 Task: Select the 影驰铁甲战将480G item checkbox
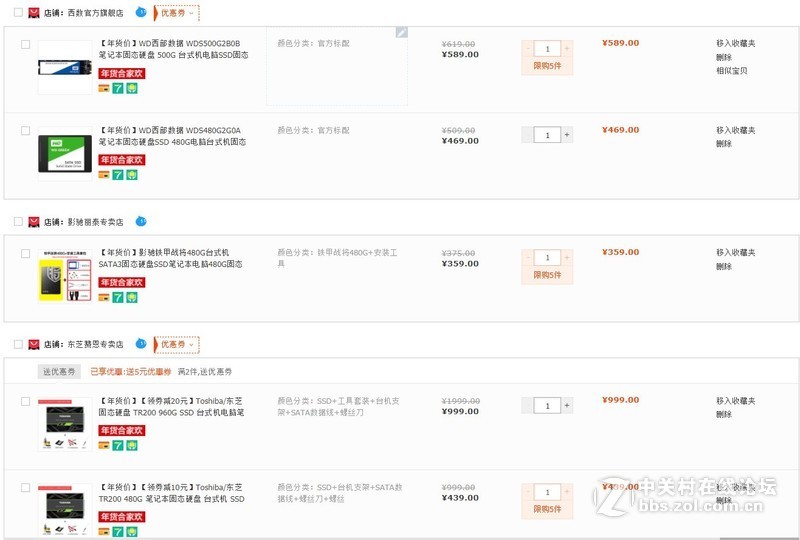pos(26,254)
